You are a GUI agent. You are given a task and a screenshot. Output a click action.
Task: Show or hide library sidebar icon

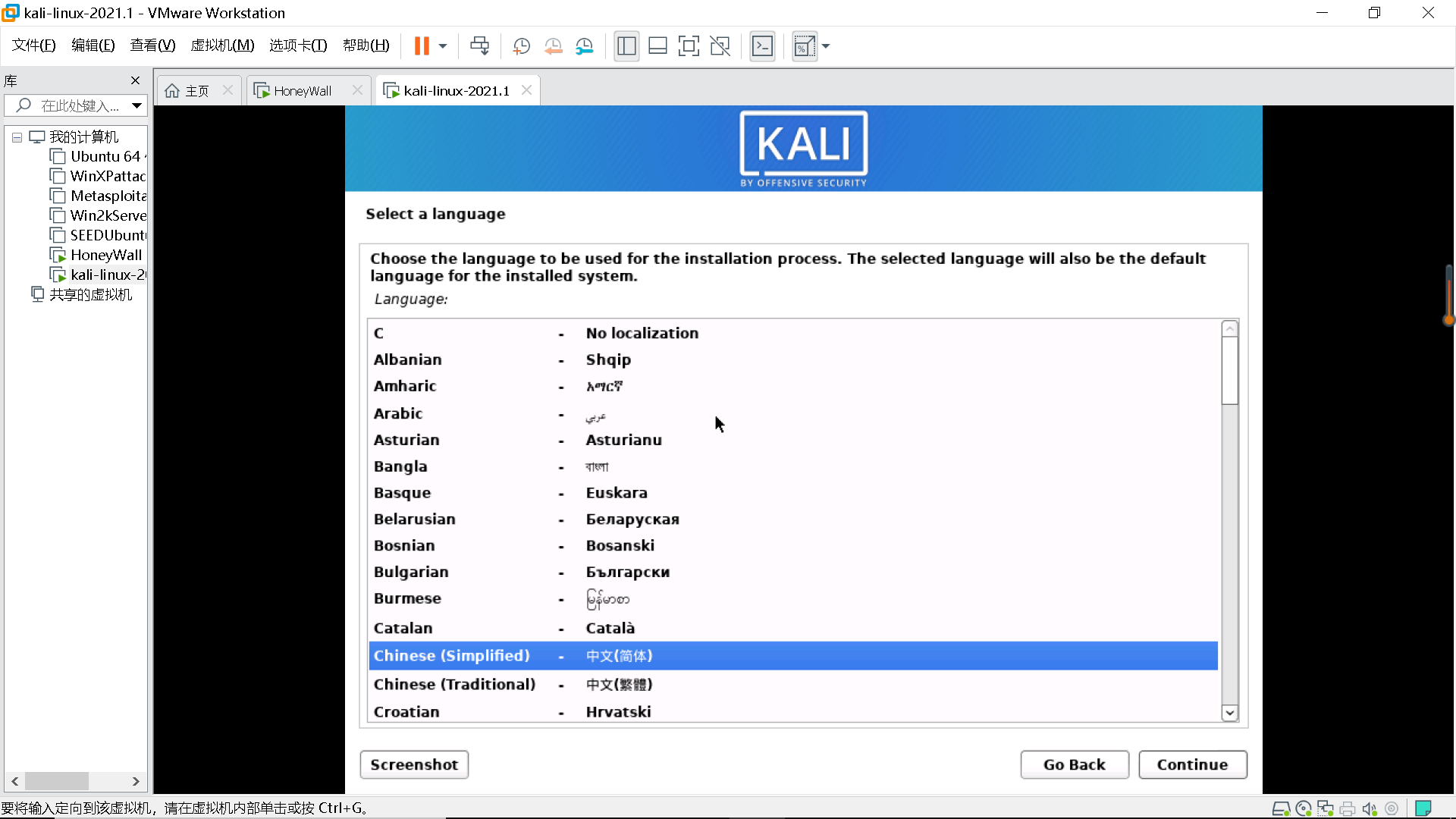pos(626,46)
